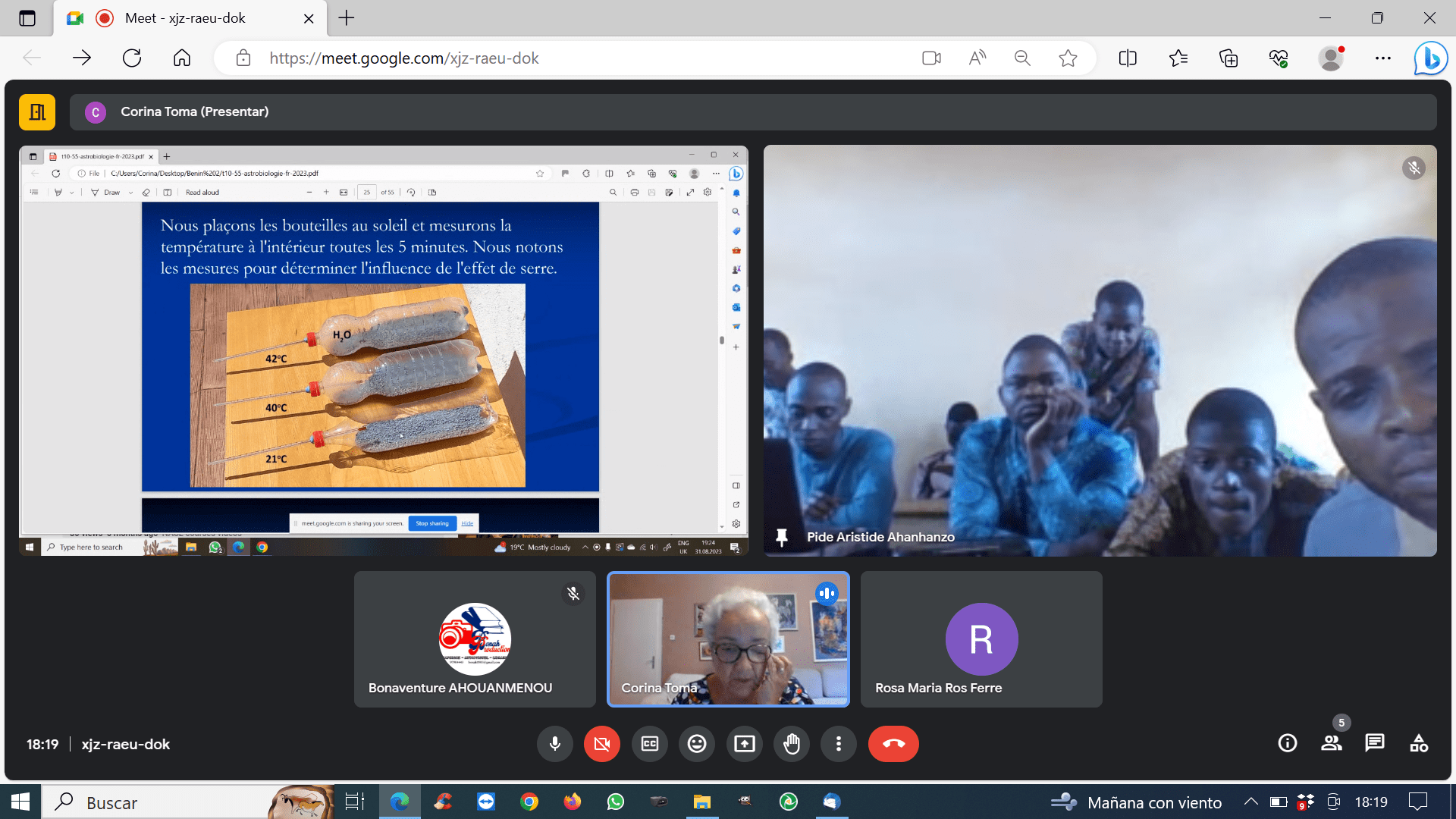1456x819 pixels.
Task: Select Corina Toma video tile
Action: 728,639
